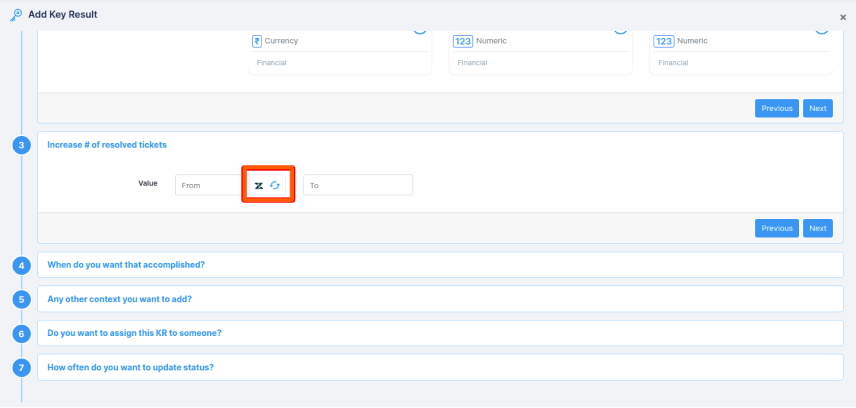Click the key icon beside Add Key Result
This screenshot has height=408, width=856.
(x=16, y=15)
